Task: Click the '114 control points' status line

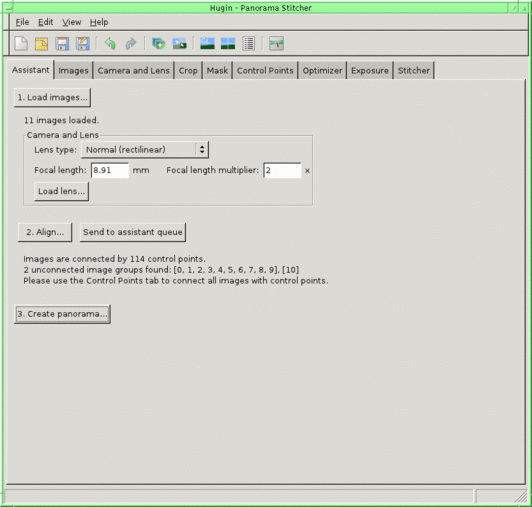Action: (114, 259)
